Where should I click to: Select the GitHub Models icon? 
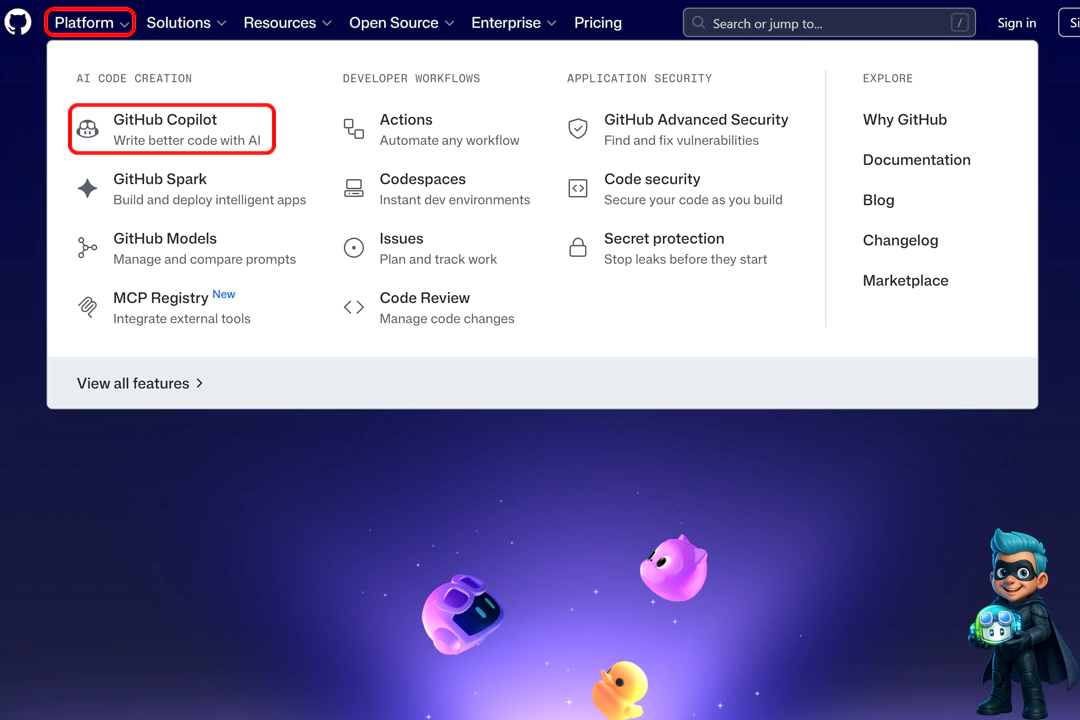tap(86, 247)
